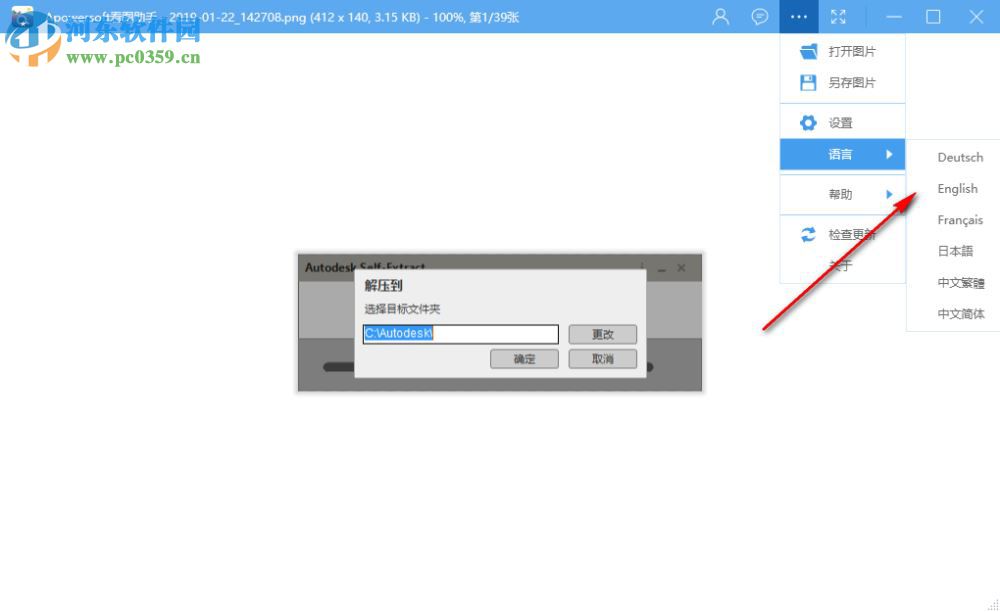Select 中文简体 language option

[961, 313]
